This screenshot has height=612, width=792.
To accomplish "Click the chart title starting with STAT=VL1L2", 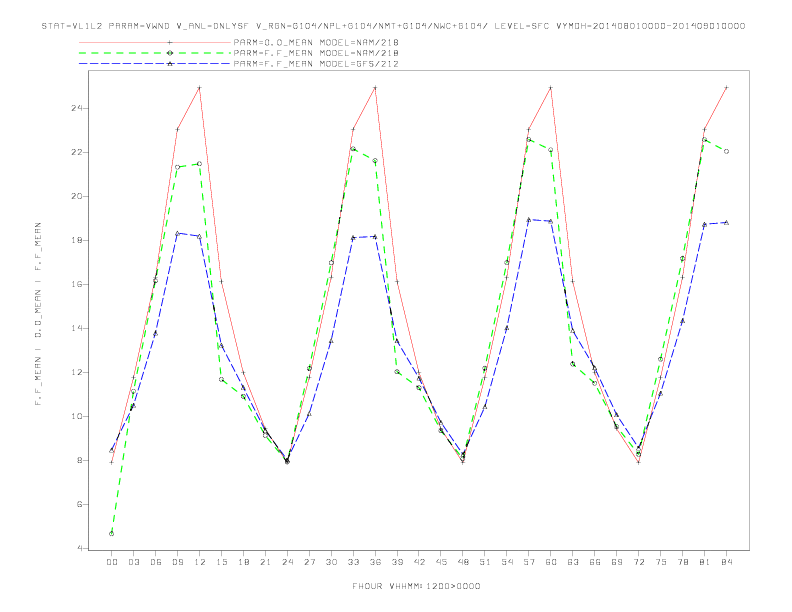I will tap(393, 26).
